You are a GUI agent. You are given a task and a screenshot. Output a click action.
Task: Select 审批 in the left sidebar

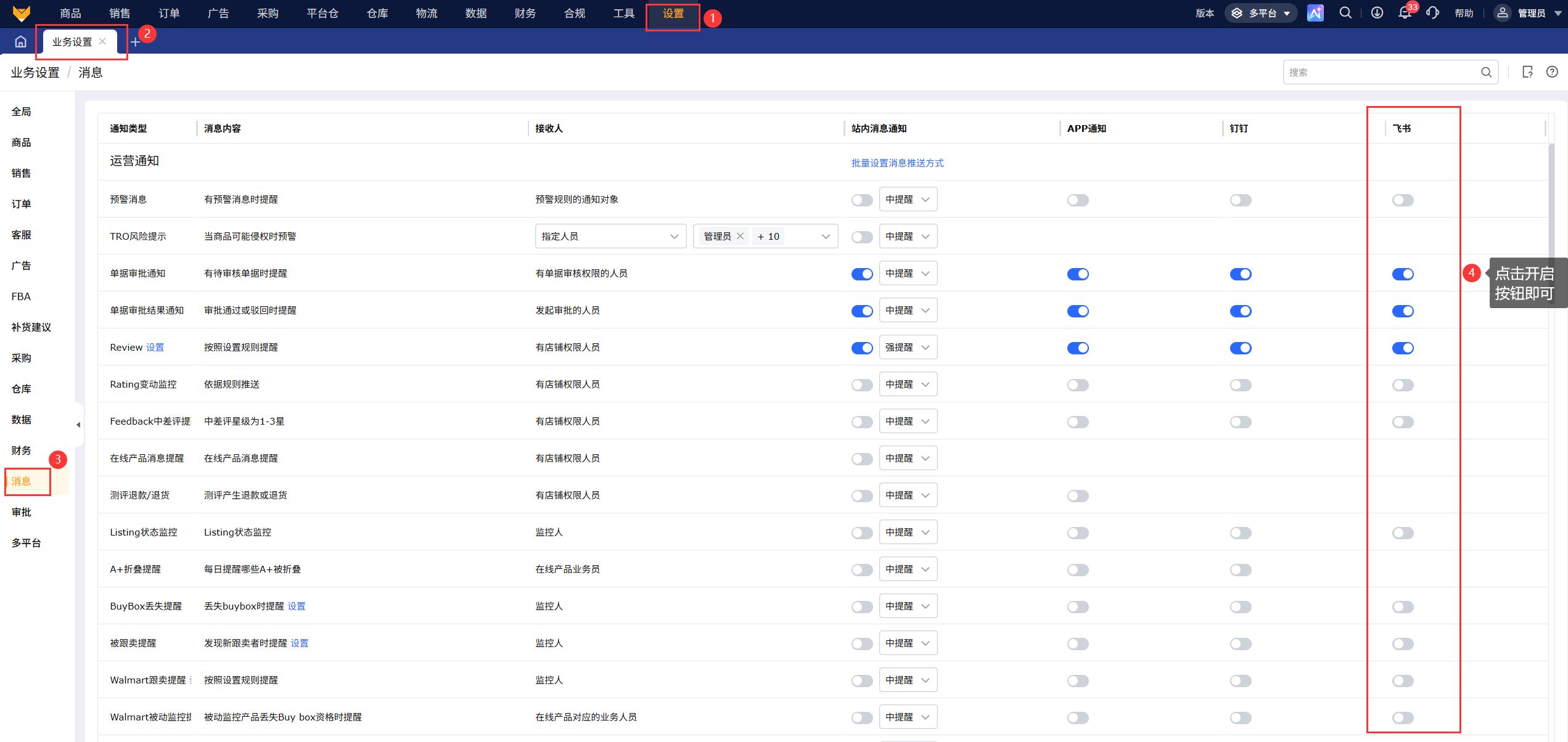click(22, 512)
